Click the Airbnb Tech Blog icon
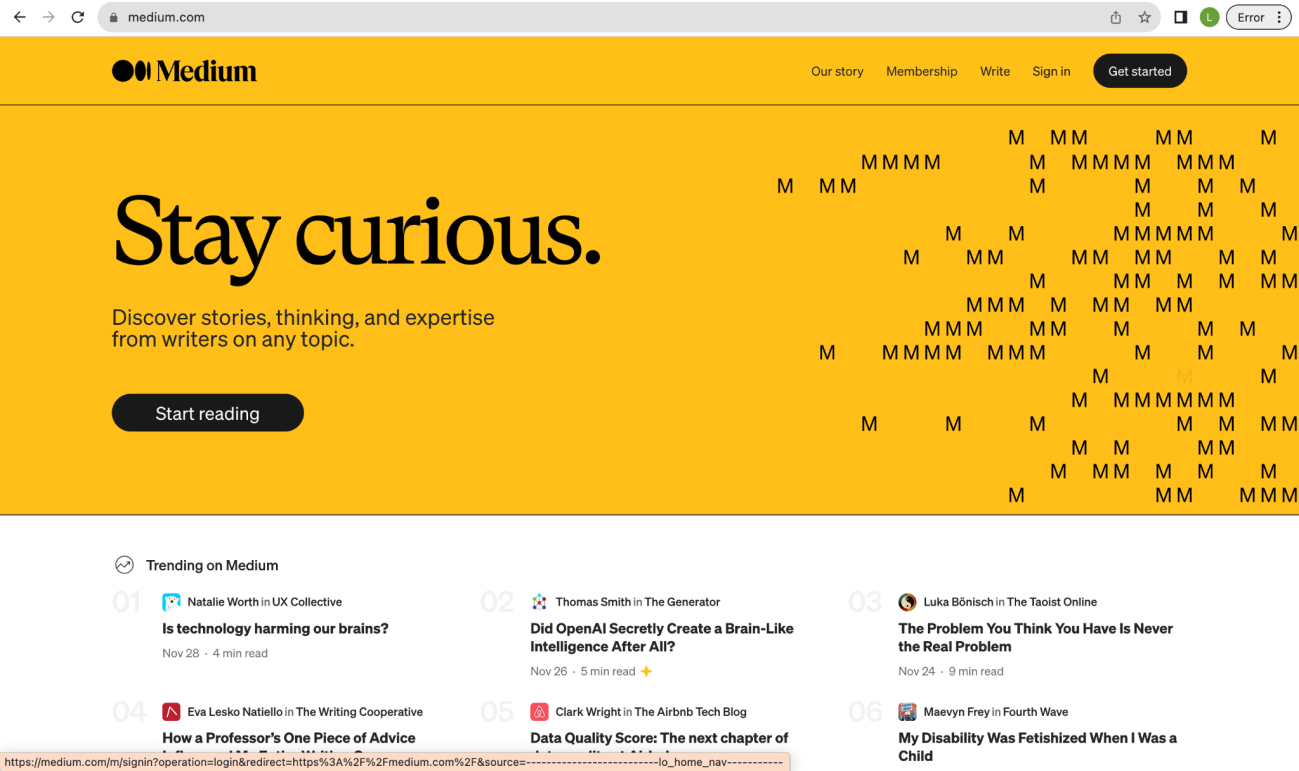The image size is (1299, 771). (x=539, y=712)
